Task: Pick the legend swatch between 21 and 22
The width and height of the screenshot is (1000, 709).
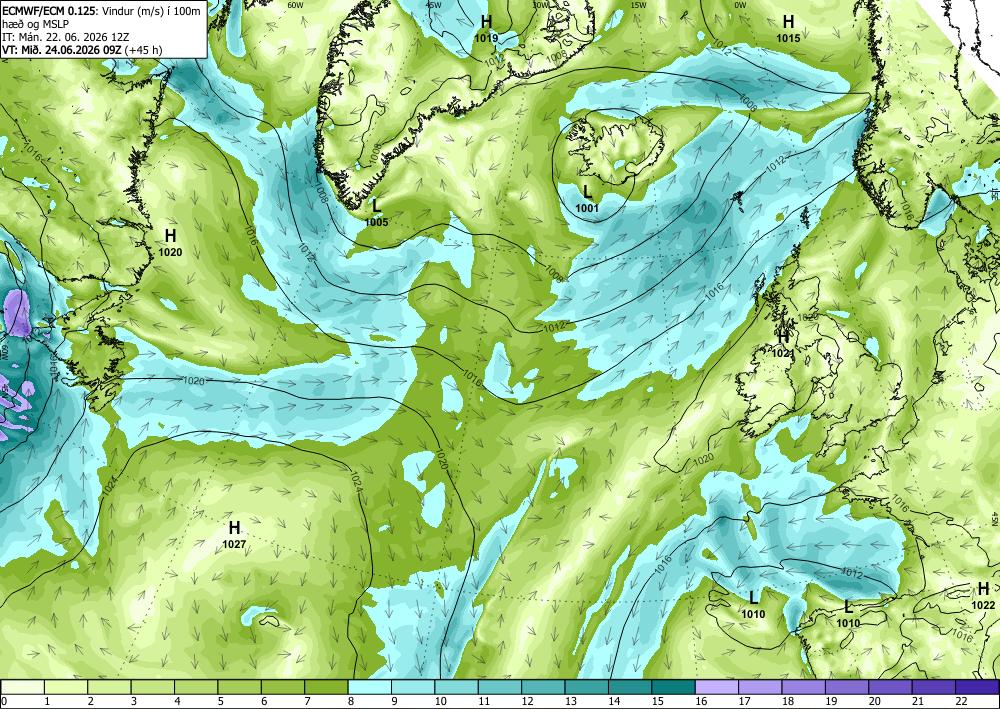Action: tap(933, 687)
